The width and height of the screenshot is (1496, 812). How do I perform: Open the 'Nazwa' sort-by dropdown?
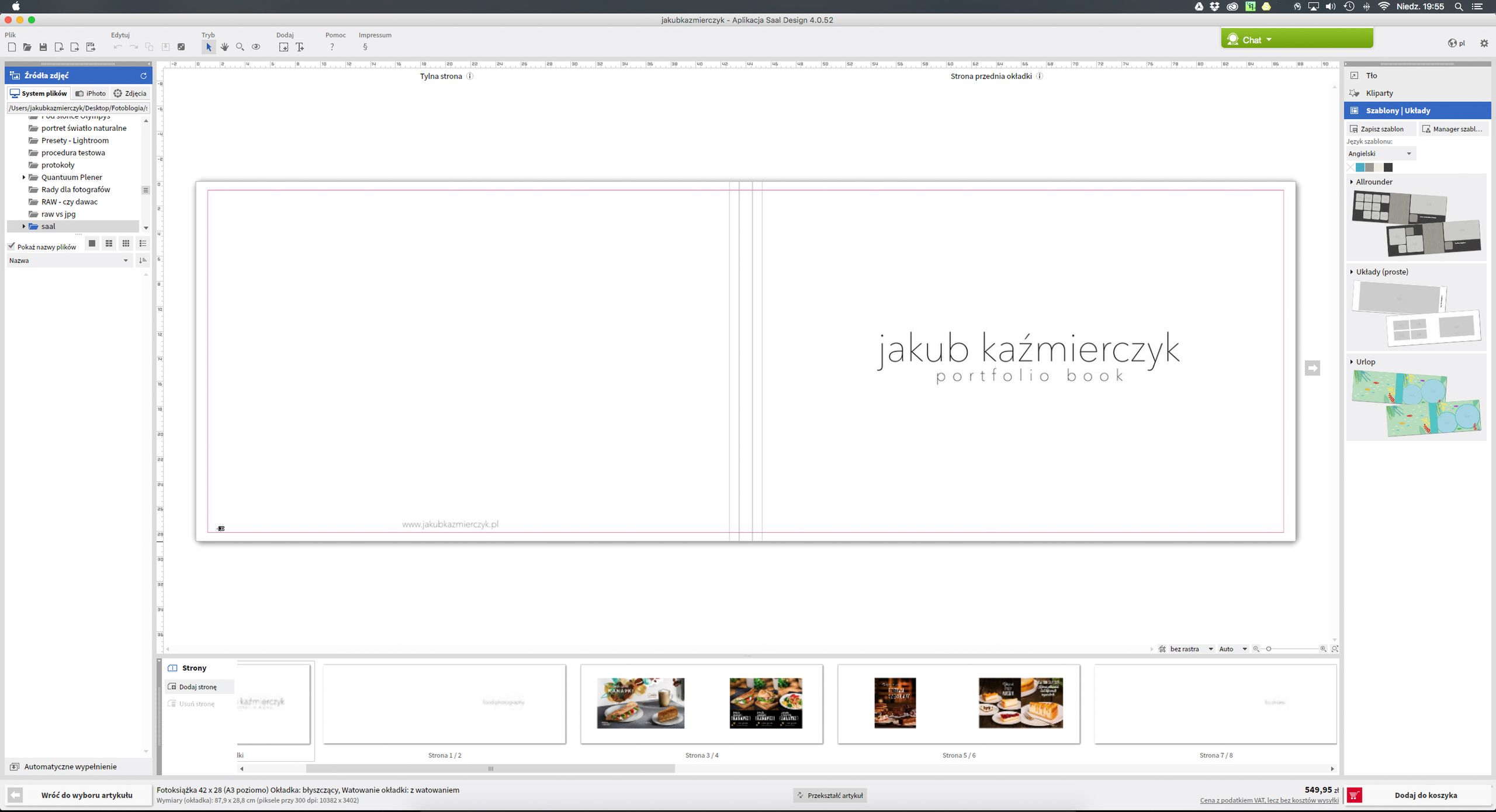pyautogui.click(x=69, y=261)
